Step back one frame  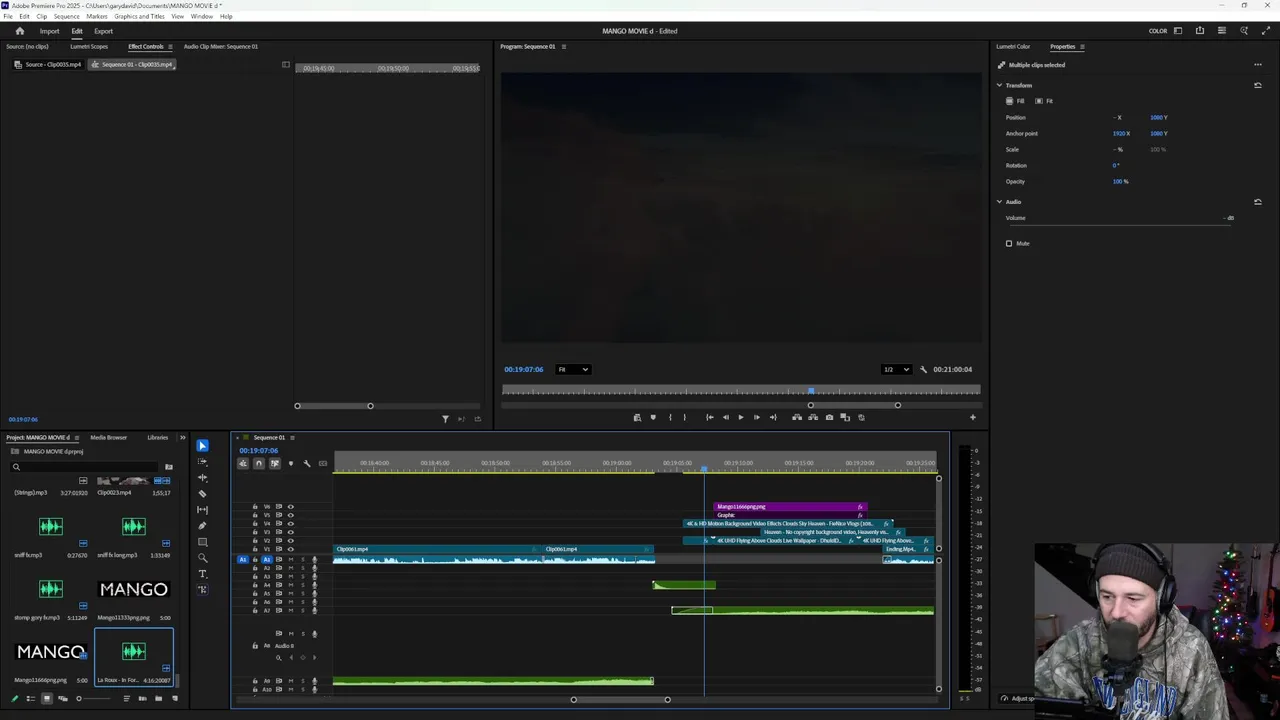(726, 417)
